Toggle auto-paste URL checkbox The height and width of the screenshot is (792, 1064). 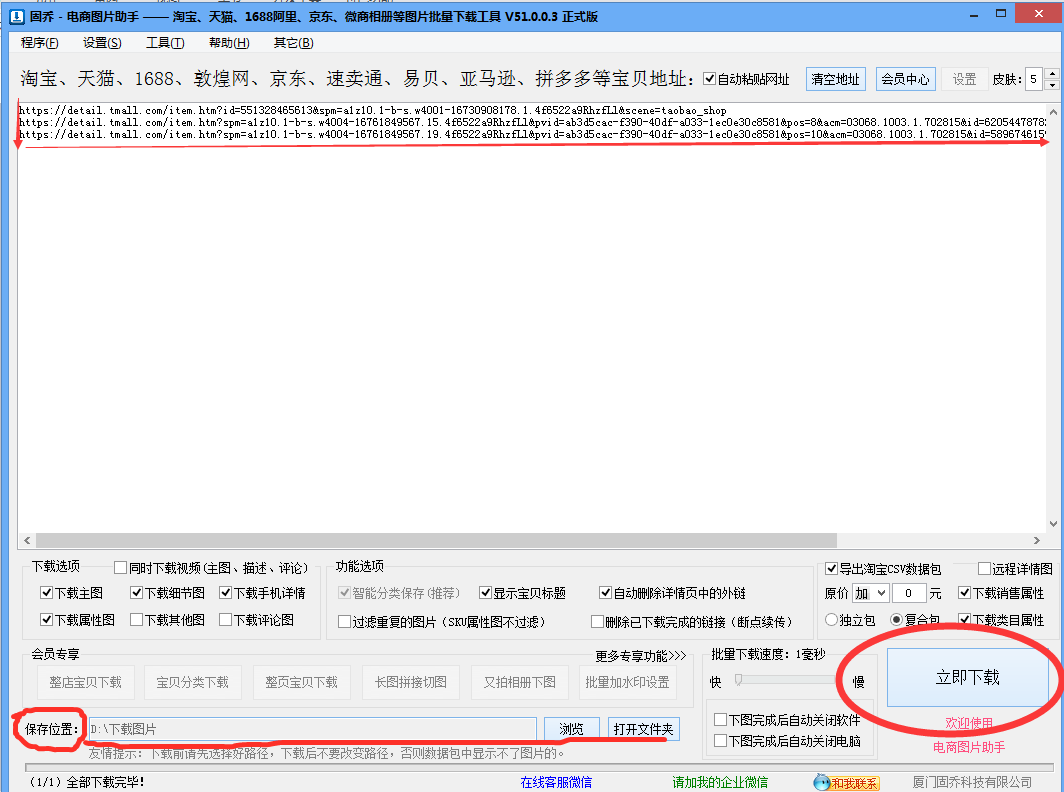pos(710,79)
